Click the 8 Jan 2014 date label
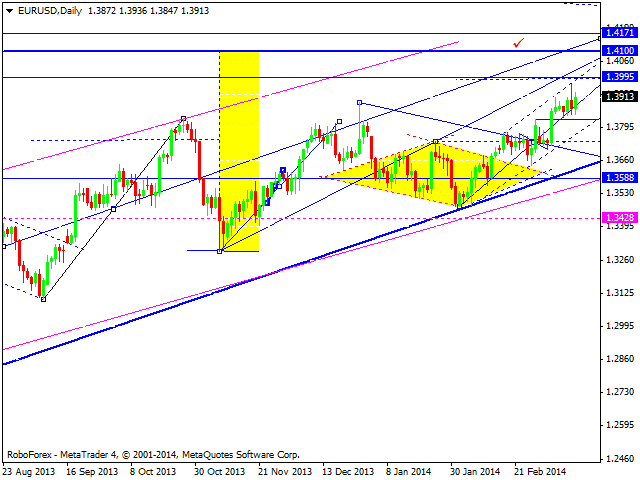Viewport: 640px width, 480px height. click(407, 470)
